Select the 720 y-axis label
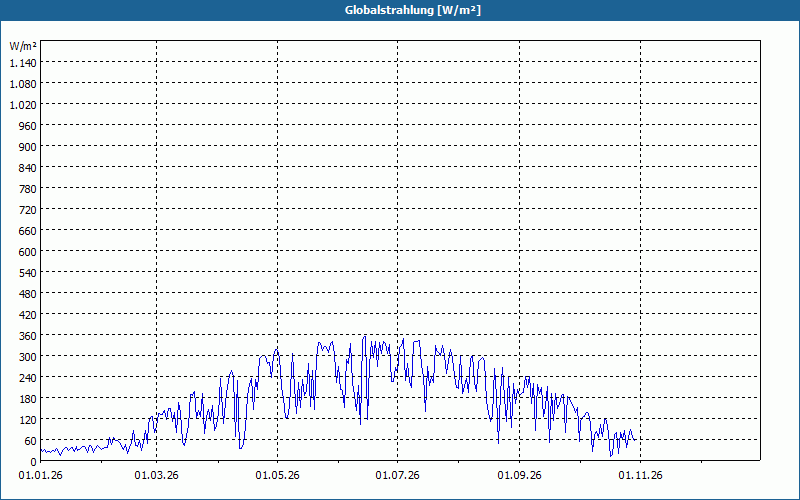The height and width of the screenshot is (500, 800). (x=28, y=210)
